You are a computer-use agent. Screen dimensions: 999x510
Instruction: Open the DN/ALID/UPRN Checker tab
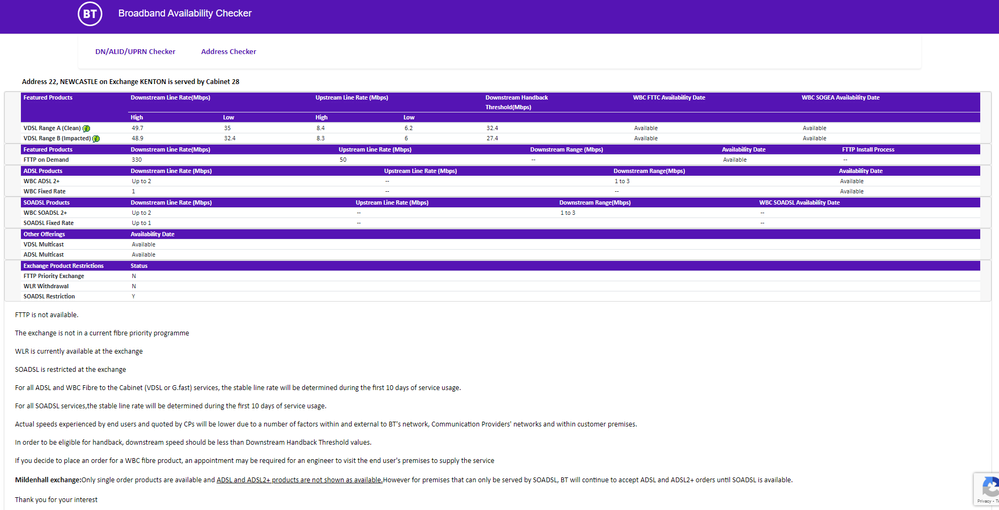pyautogui.click(x=135, y=51)
